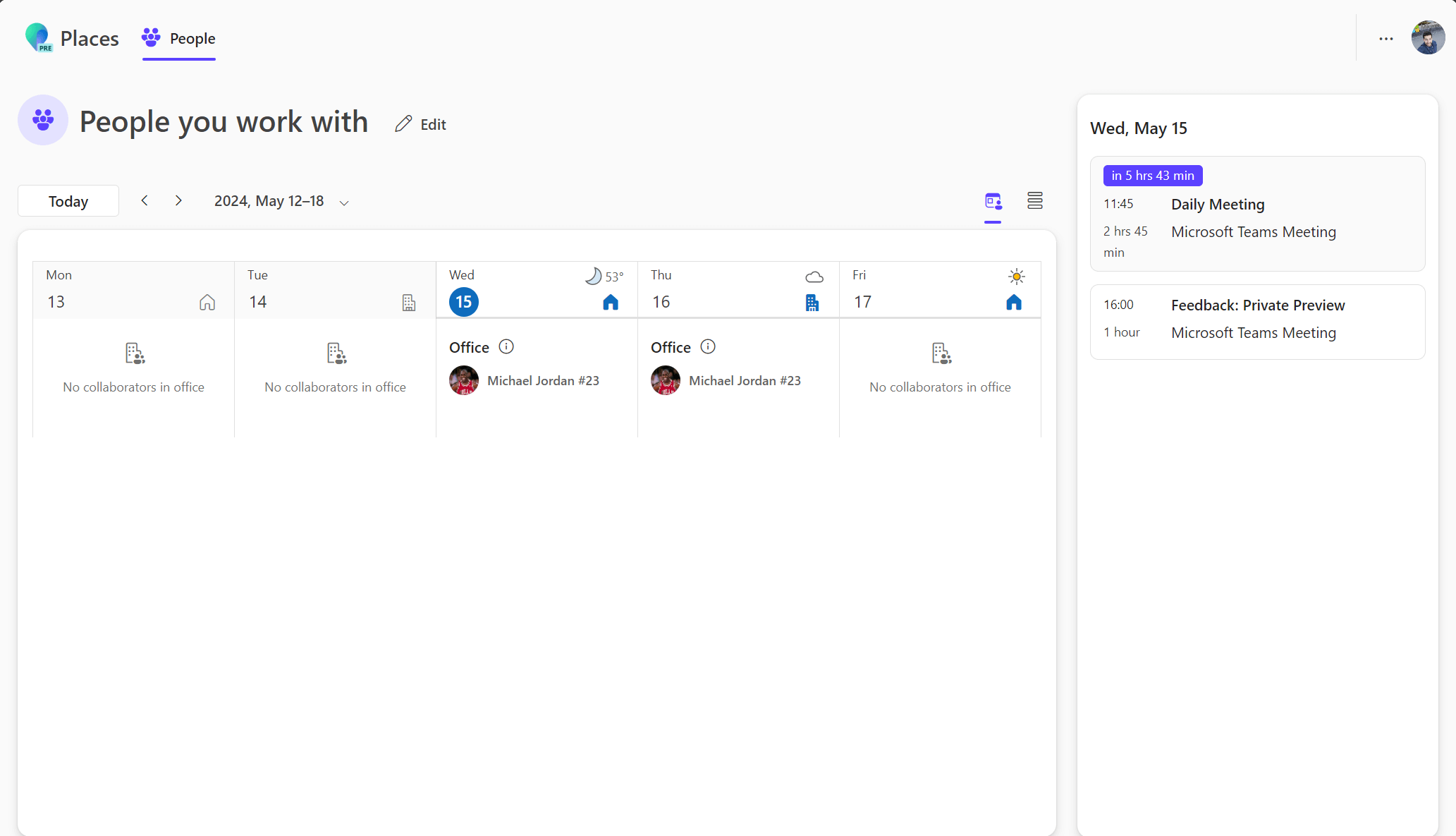The height and width of the screenshot is (836, 1456).
Task: Switch to the People tab
Action: pyautogui.click(x=178, y=39)
